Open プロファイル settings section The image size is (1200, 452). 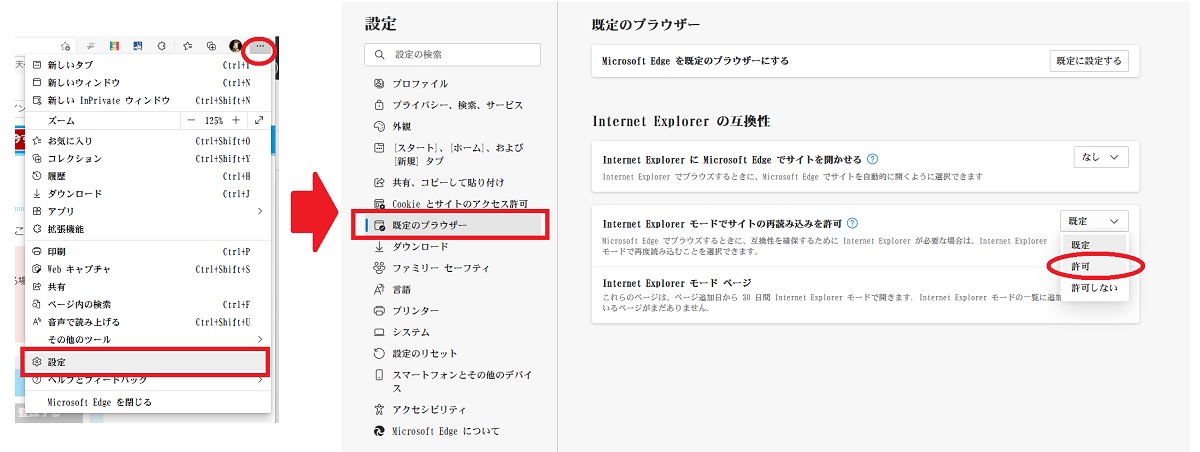coord(453,83)
